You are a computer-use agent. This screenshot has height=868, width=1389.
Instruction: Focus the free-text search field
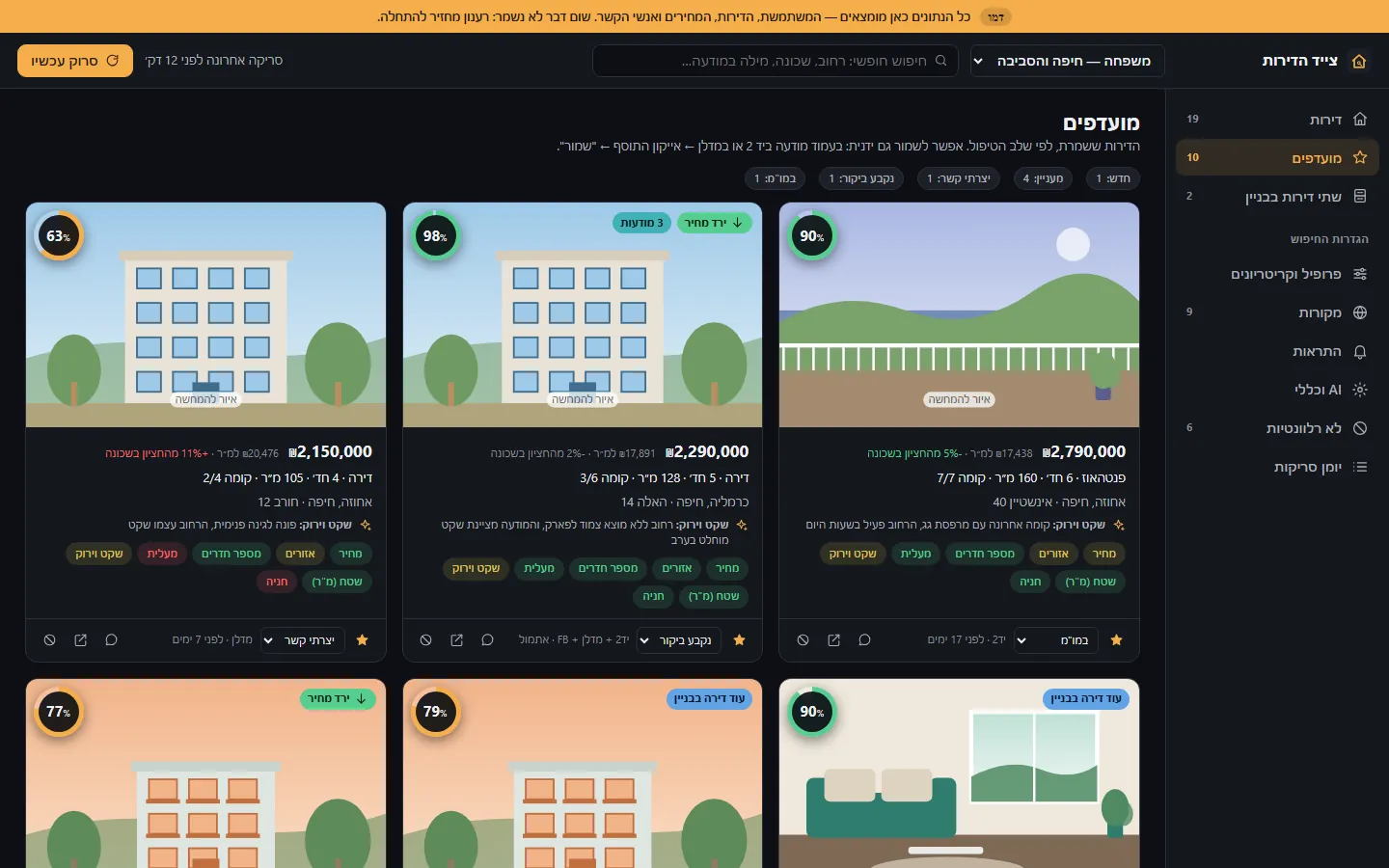pos(776,61)
